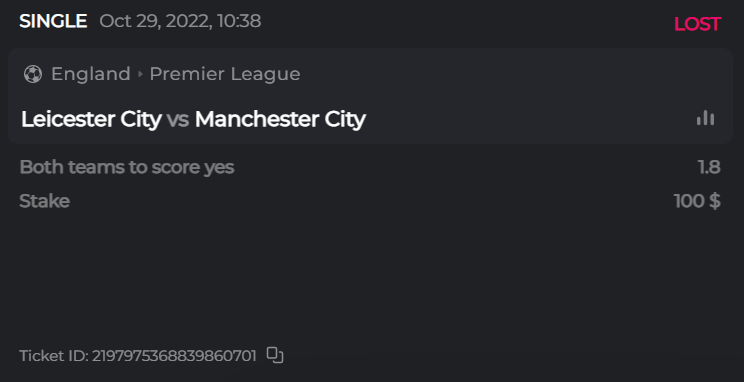Click the soccer ball sport icon

pos(33,74)
